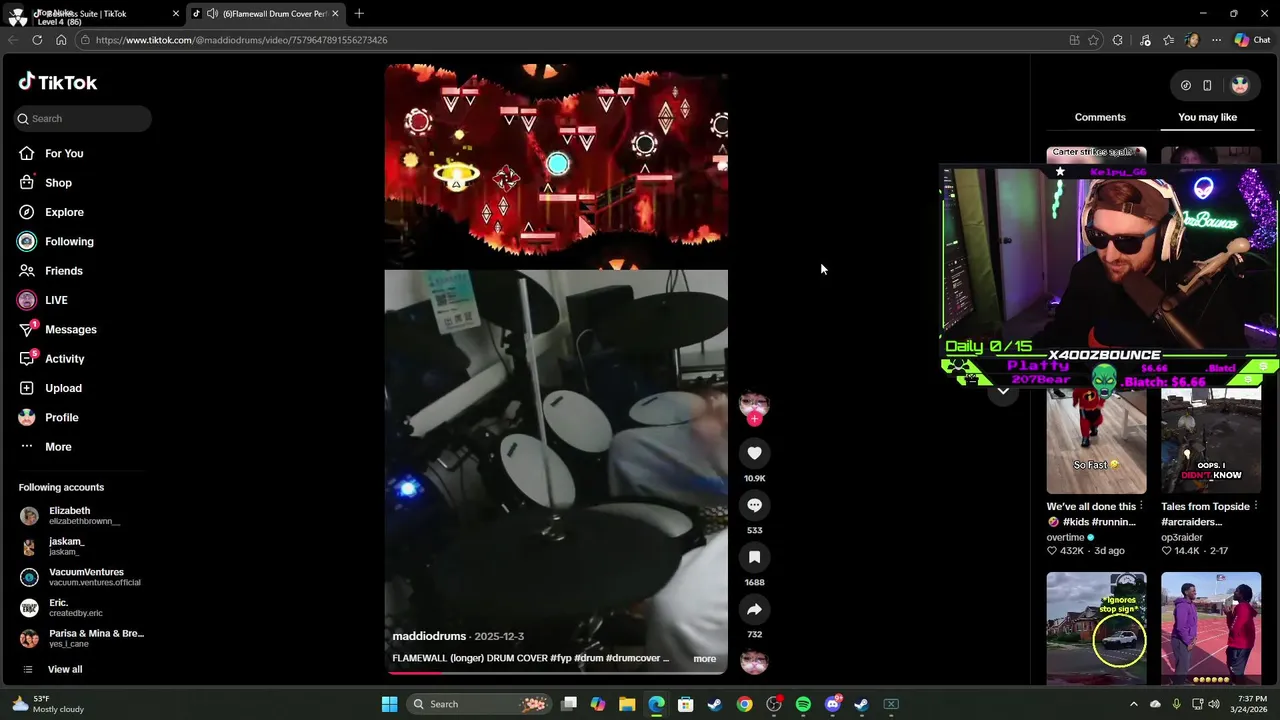1280x720 pixels.
Task: Open the 'So Fast' kids running thumbnail
Action: point(1096,440)
